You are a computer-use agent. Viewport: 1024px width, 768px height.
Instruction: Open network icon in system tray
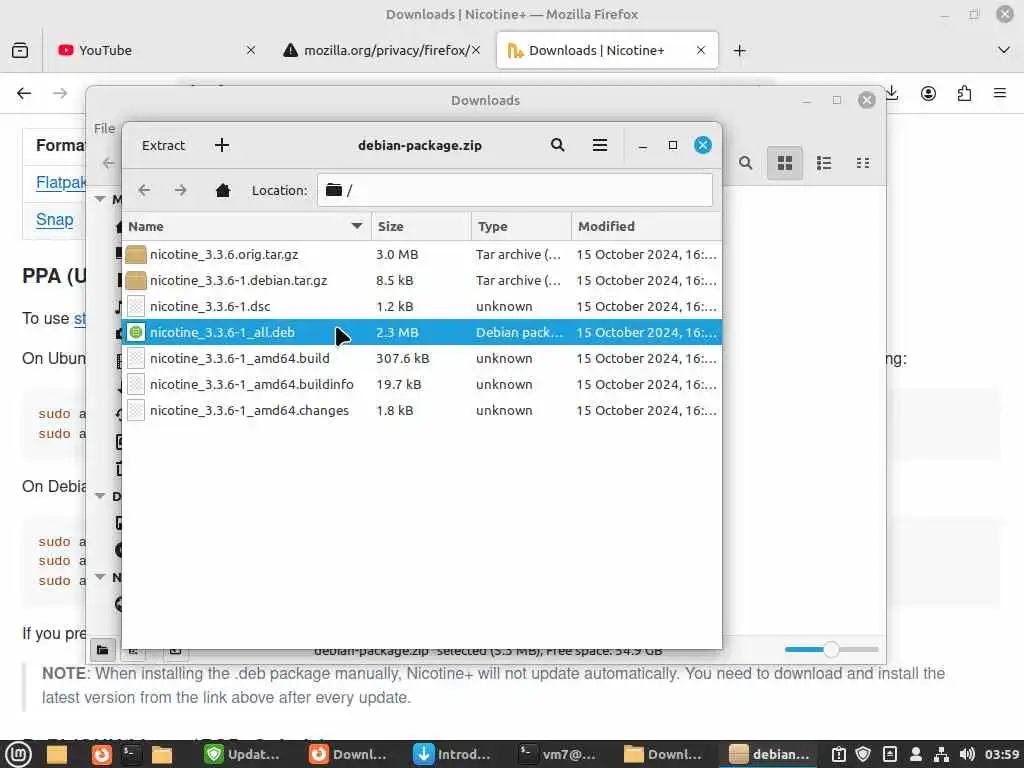coord(941,754)
